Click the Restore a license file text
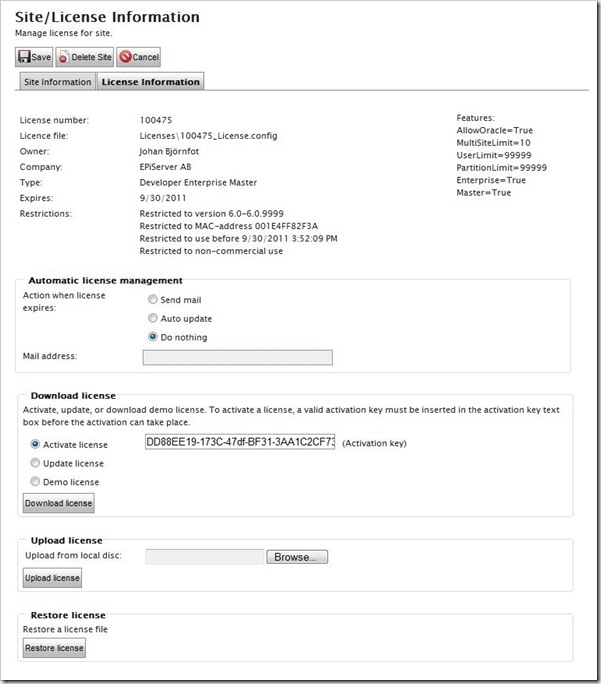The width and height of the screenshot is (601, 684). click(65, 629)
